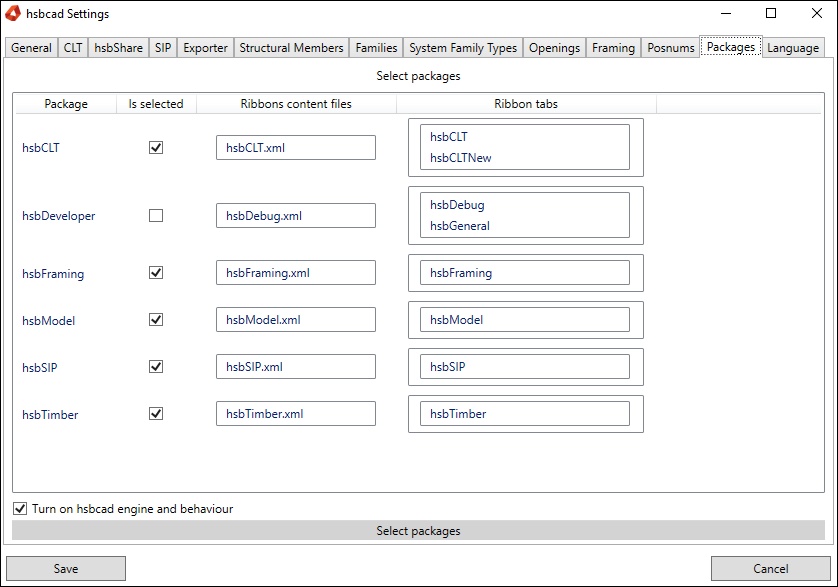Viewport: 838px width, 587px height.
Task: Open the hsbShare tab
Action: click(118, 48)
